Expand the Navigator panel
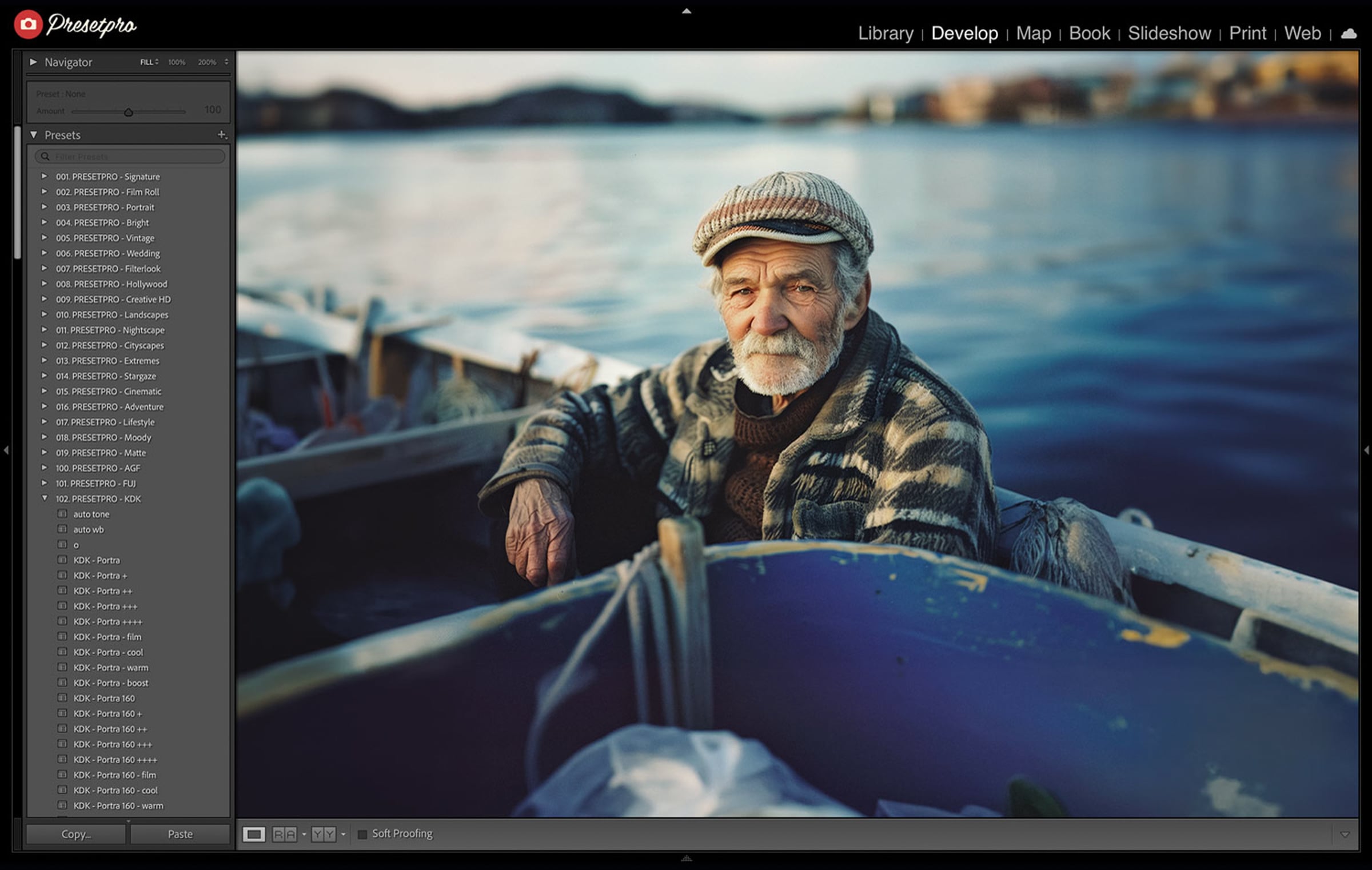Screen dimensions: 1372x870 click(x=33, y=62)
